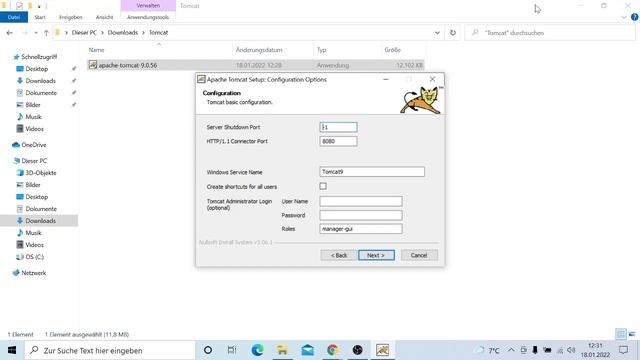Expand address bar history dropdown
640x360 pixels.
(437, 33)
